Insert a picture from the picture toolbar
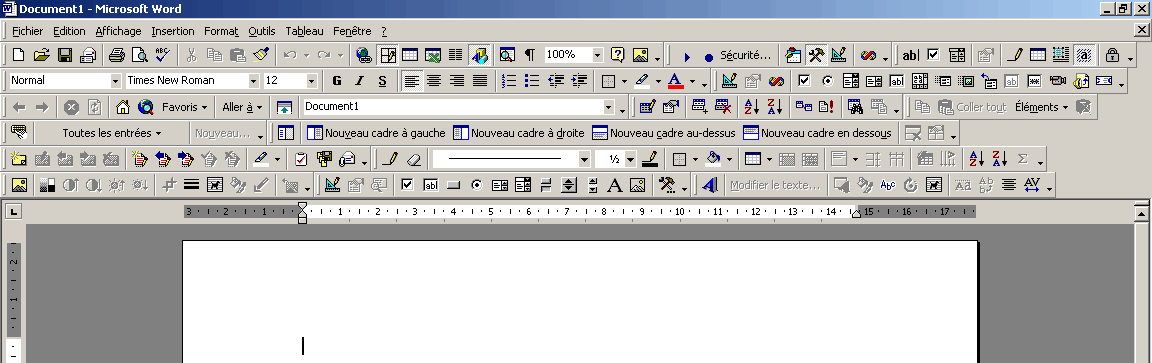Viewport: 1152px width, 363px height. point(19,185)
